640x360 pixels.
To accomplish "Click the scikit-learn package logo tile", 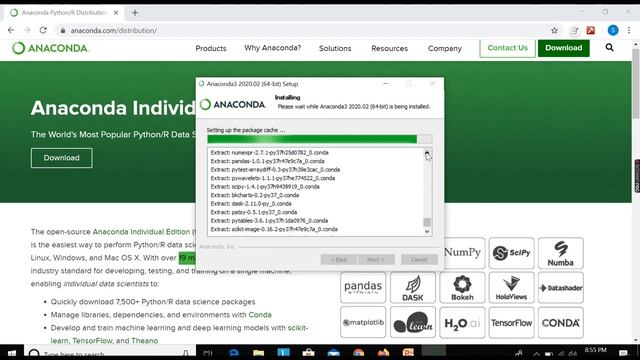I will [413, 322].
